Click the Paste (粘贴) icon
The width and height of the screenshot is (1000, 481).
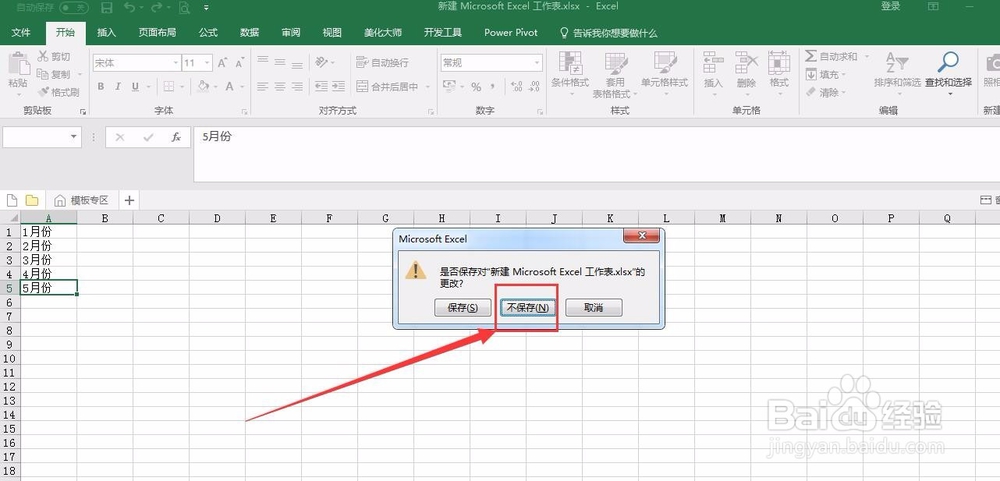18,64
